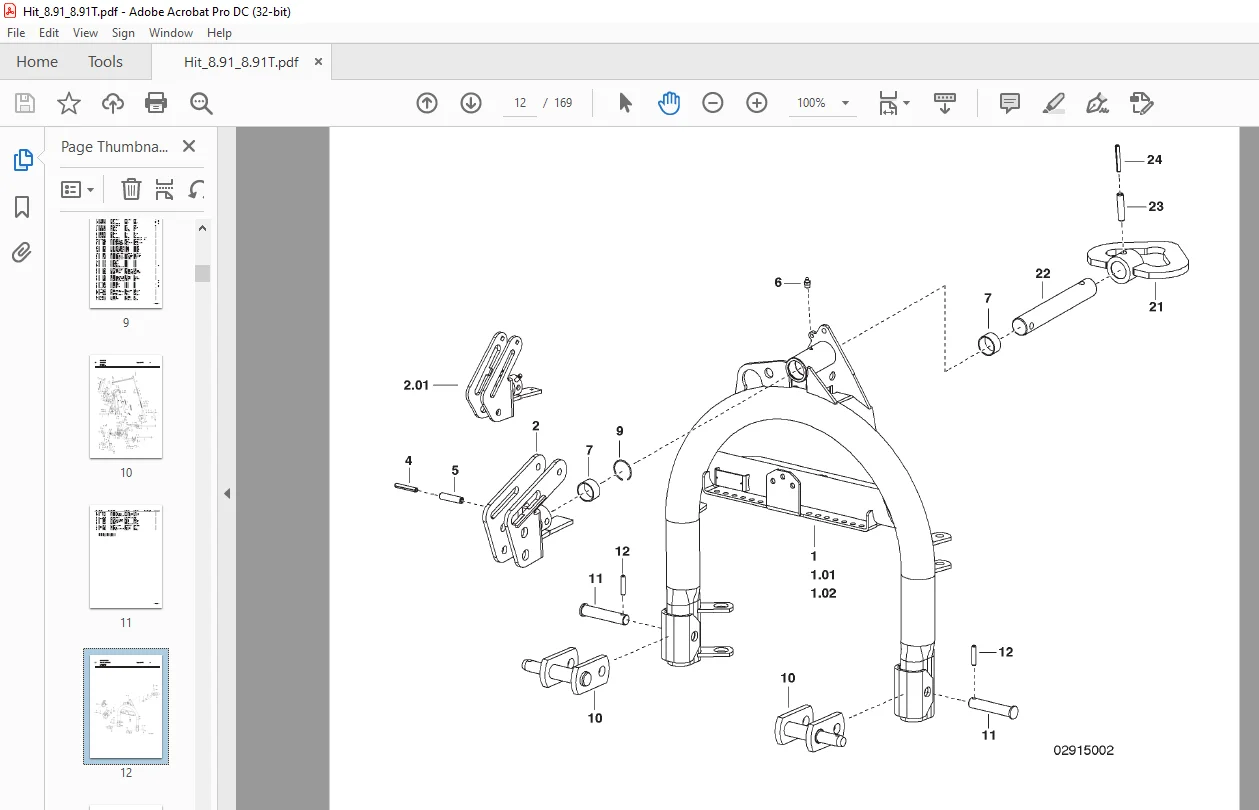1259x810 pixels.
Task: Select the Highlight text pen
Action: [x=1054, y=103]
